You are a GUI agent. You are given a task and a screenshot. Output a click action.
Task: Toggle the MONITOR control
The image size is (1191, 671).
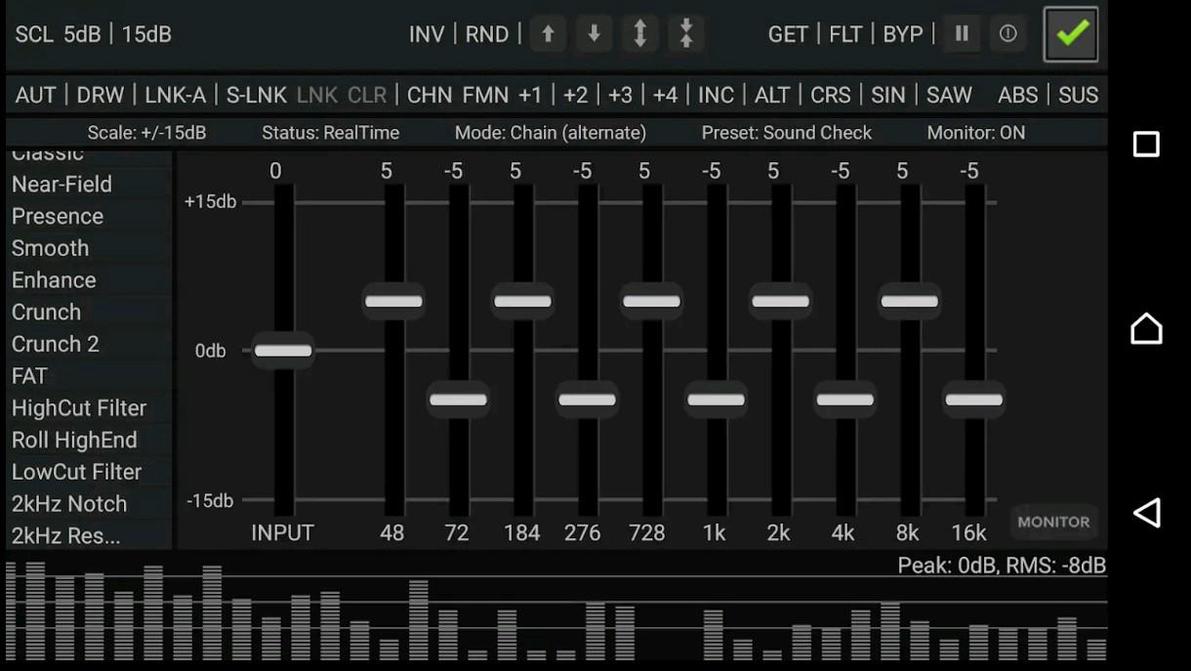pos(1053,521)
